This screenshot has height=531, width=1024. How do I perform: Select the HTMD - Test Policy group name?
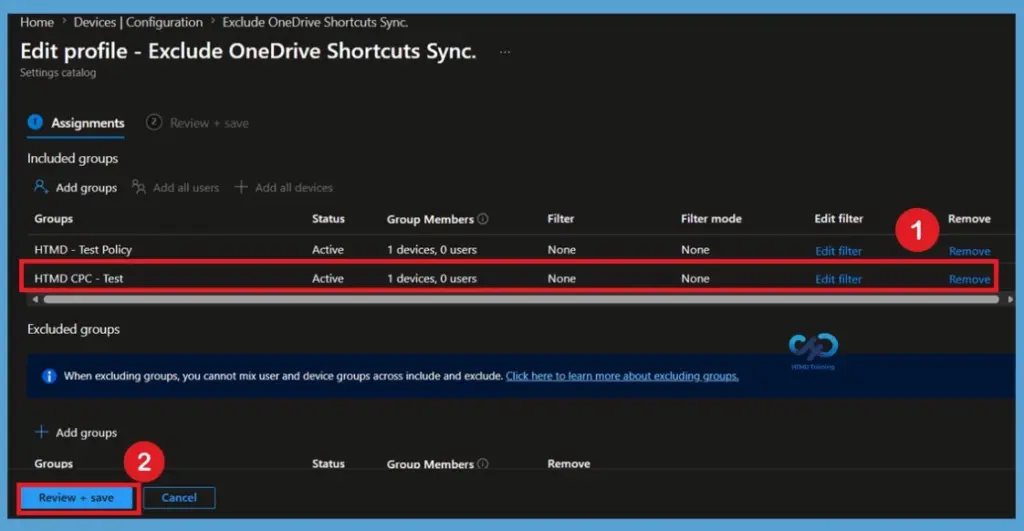(x=83, y=249)
